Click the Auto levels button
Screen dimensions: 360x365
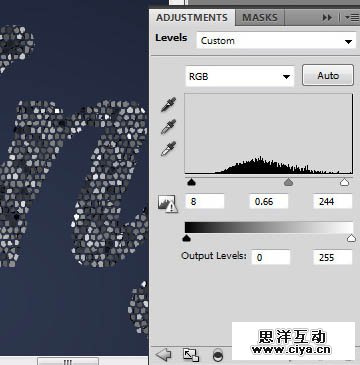[x=328, y=76]
